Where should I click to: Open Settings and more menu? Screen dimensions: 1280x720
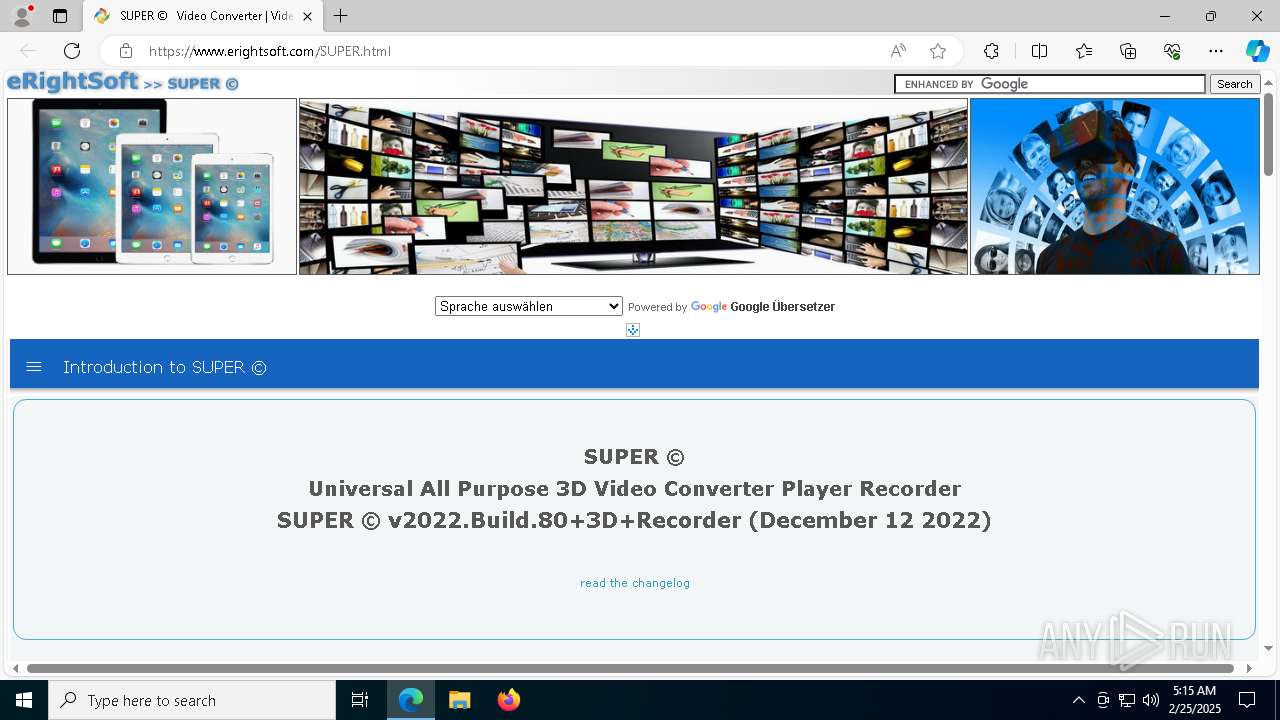(1216, 51)
